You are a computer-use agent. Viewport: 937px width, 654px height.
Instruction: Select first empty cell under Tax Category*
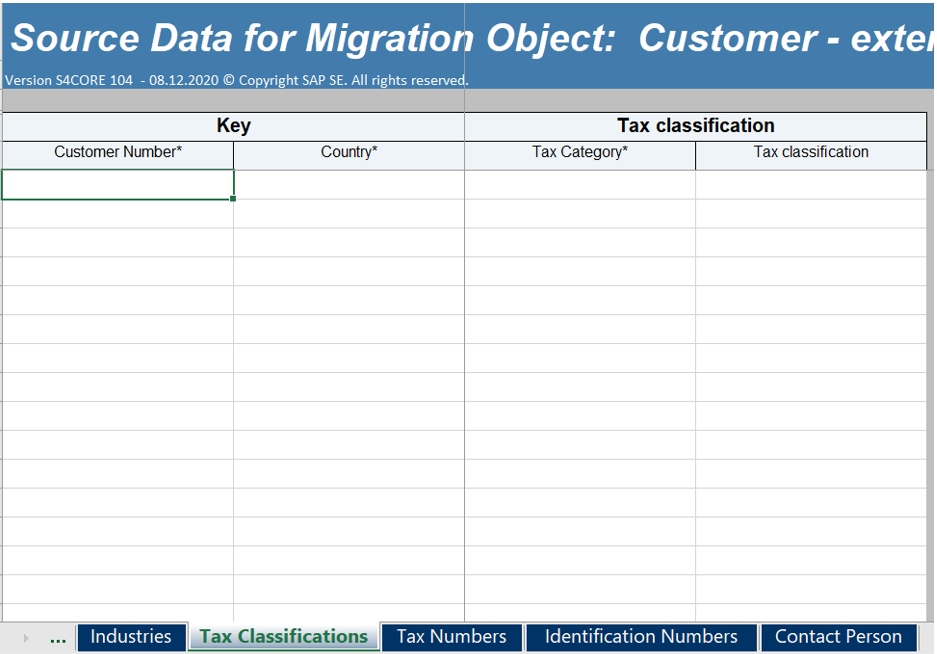(580, 185)
